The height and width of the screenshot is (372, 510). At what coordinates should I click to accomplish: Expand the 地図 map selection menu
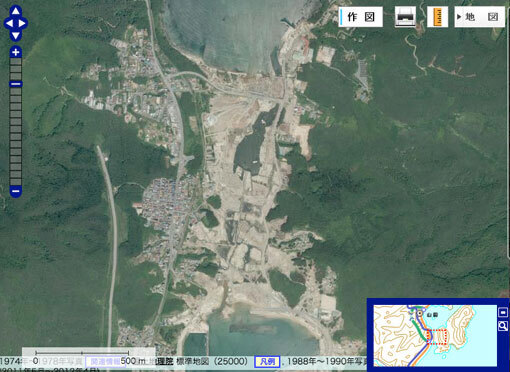(479, 17)
